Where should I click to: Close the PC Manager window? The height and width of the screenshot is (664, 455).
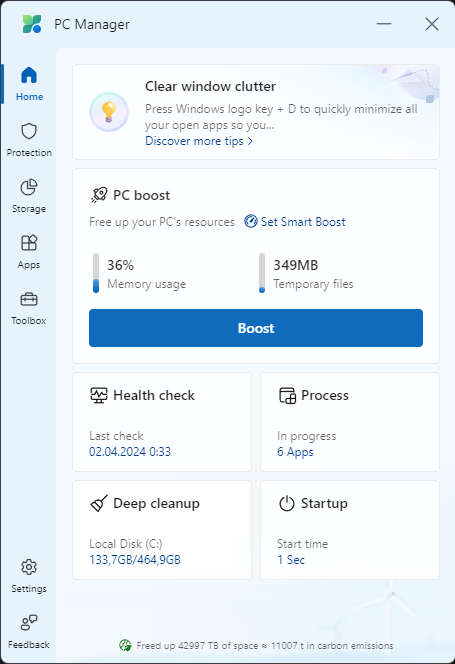click(x=432, y=24)
